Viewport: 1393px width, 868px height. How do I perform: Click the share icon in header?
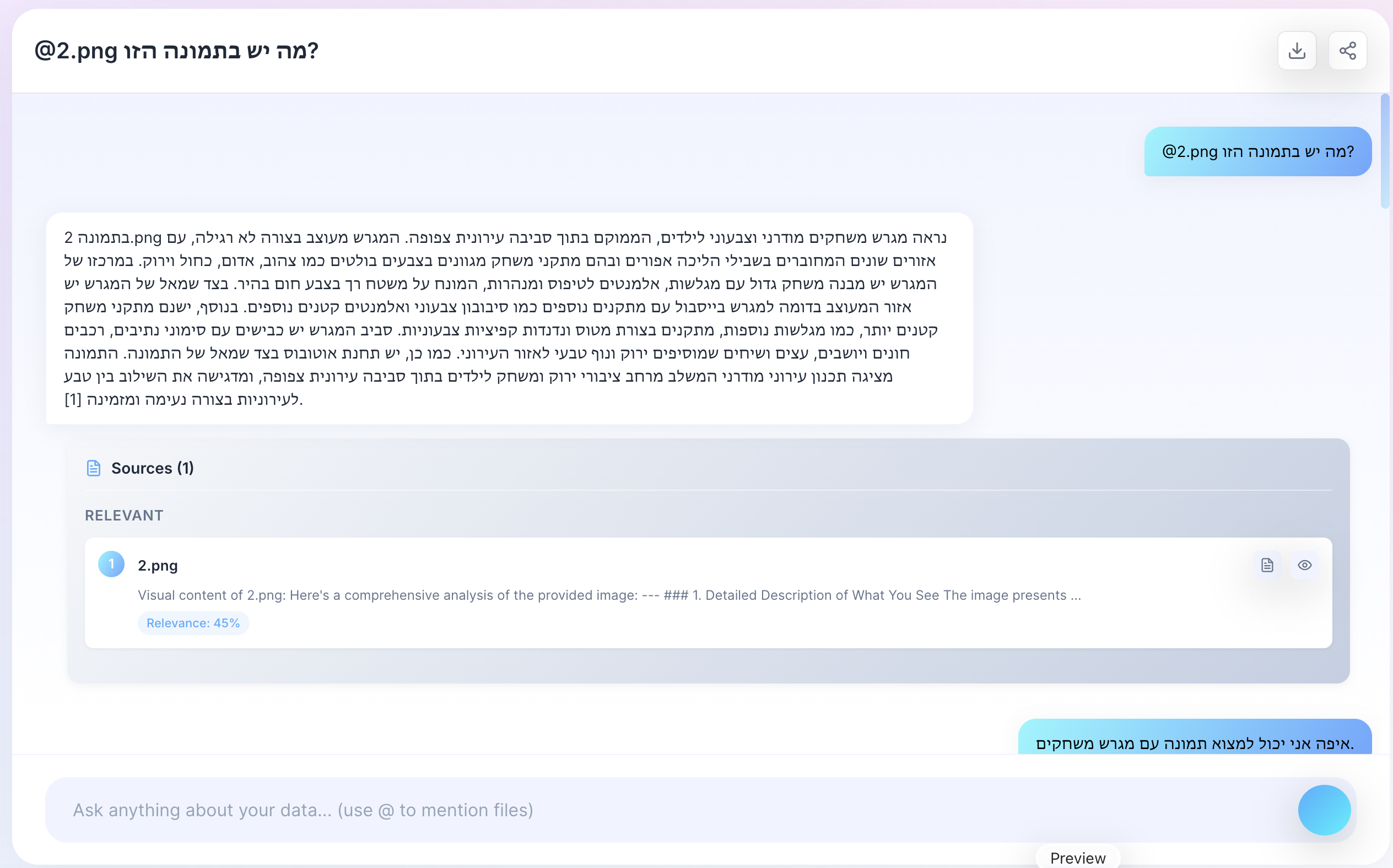1347,51
